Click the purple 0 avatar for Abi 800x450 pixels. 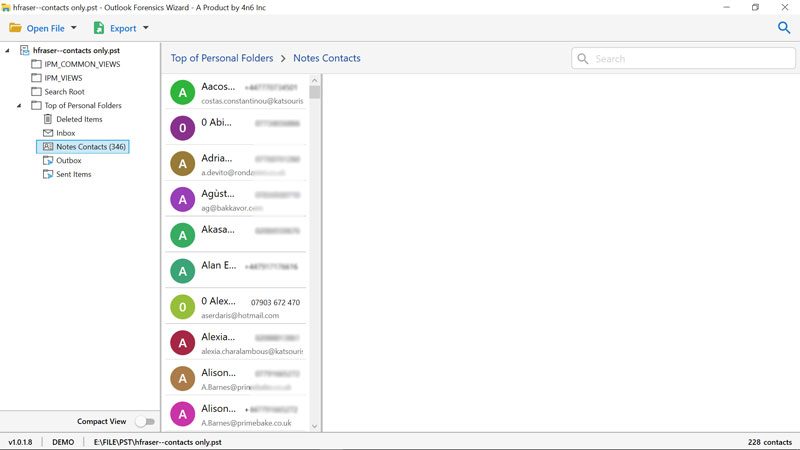pyautogui.click(x=182, y=128)
